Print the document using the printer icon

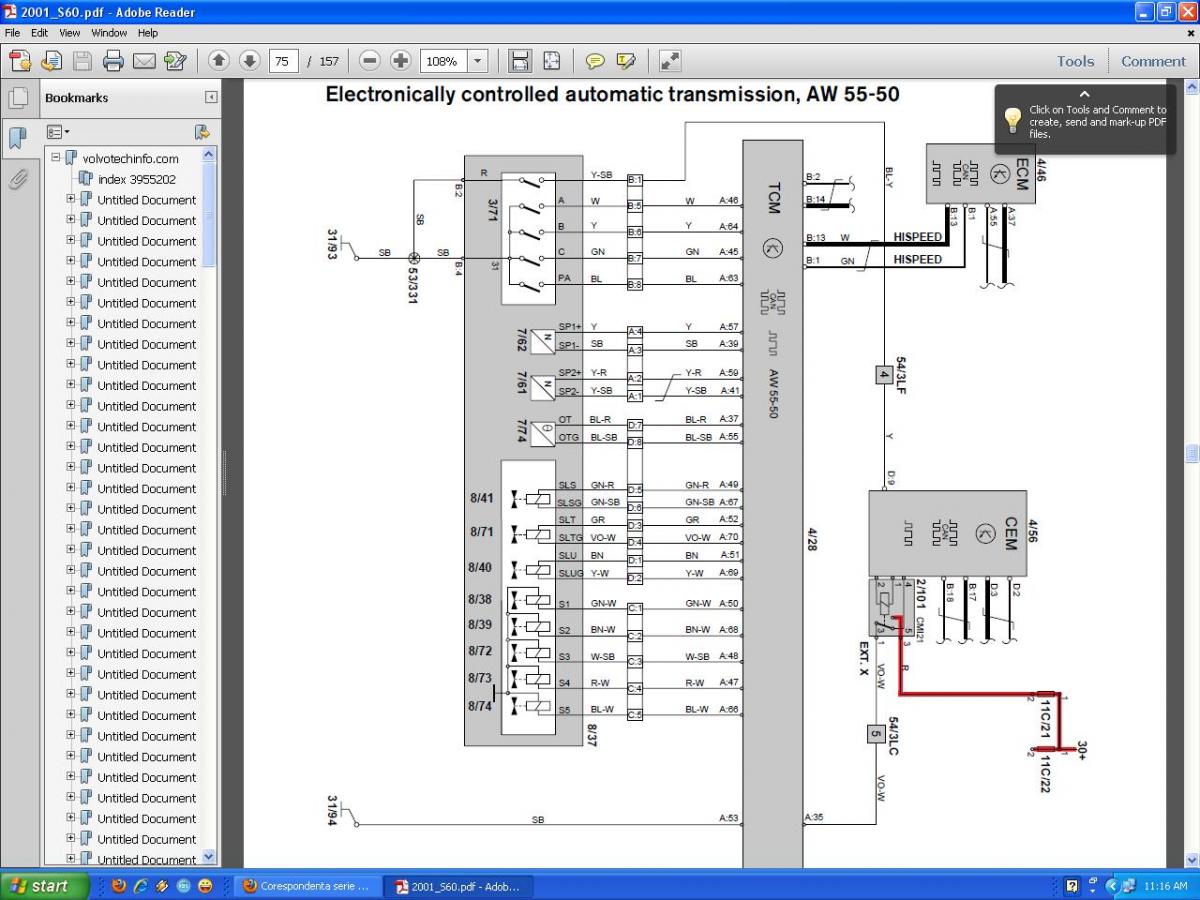pos(113,61)
